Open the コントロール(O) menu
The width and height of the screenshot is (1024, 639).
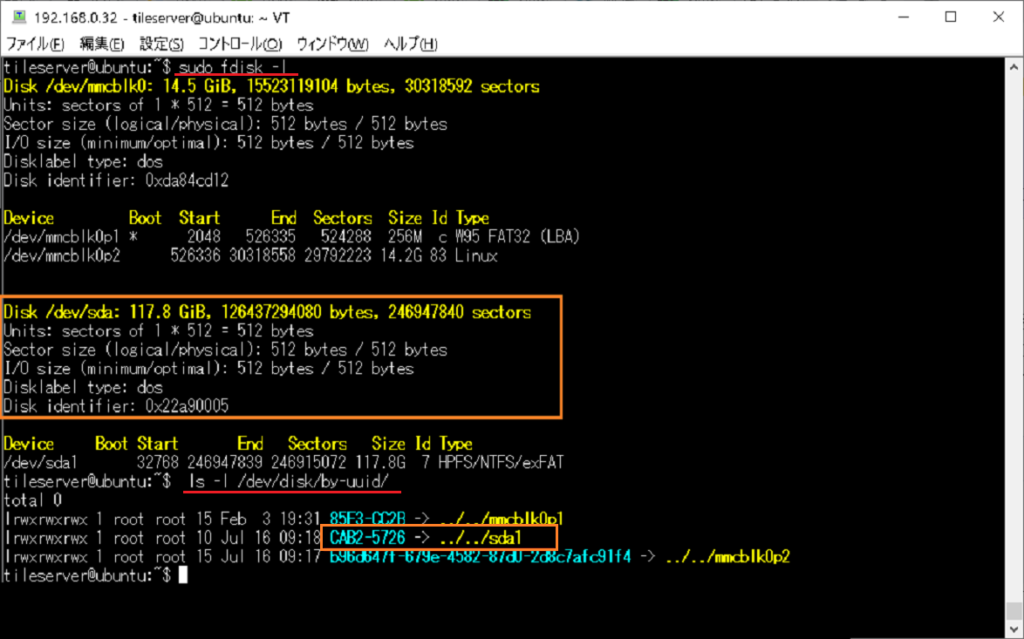pyautogui.click(x=240, y=44)
